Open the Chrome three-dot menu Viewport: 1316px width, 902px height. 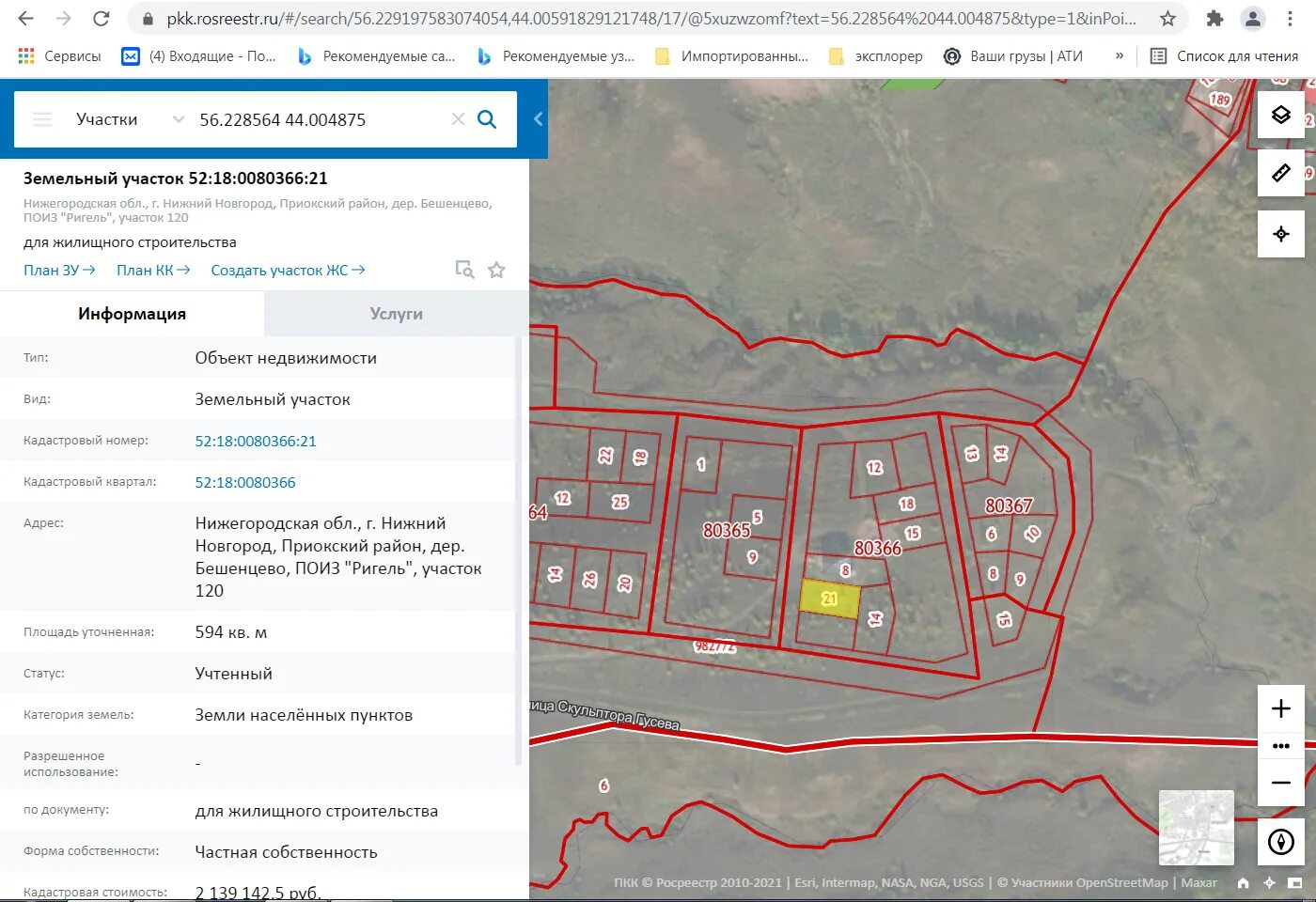pyautogui.click(x=1290, y=19)
